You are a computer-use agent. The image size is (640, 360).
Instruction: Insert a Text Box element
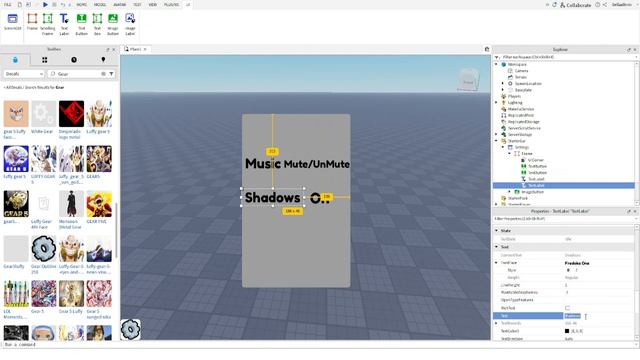97,24
